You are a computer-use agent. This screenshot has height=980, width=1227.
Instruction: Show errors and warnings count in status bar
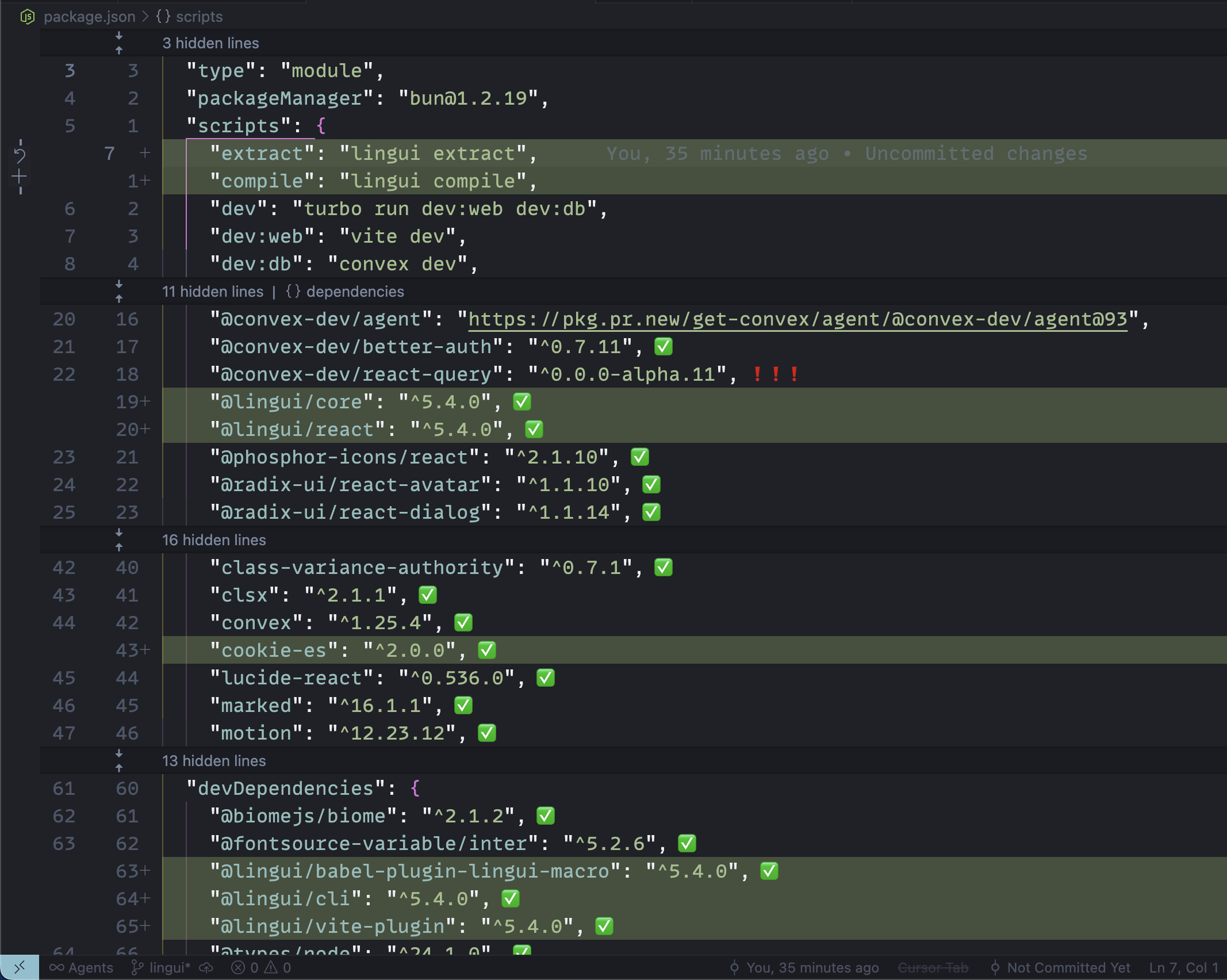[x=261, y=968]
